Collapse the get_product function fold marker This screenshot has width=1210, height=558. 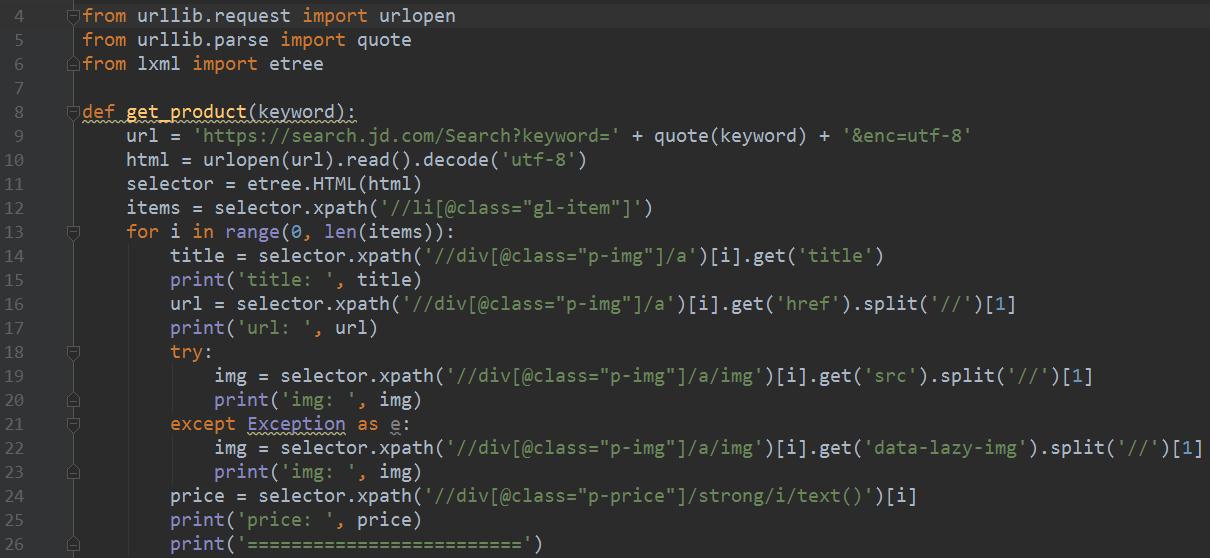72,112
